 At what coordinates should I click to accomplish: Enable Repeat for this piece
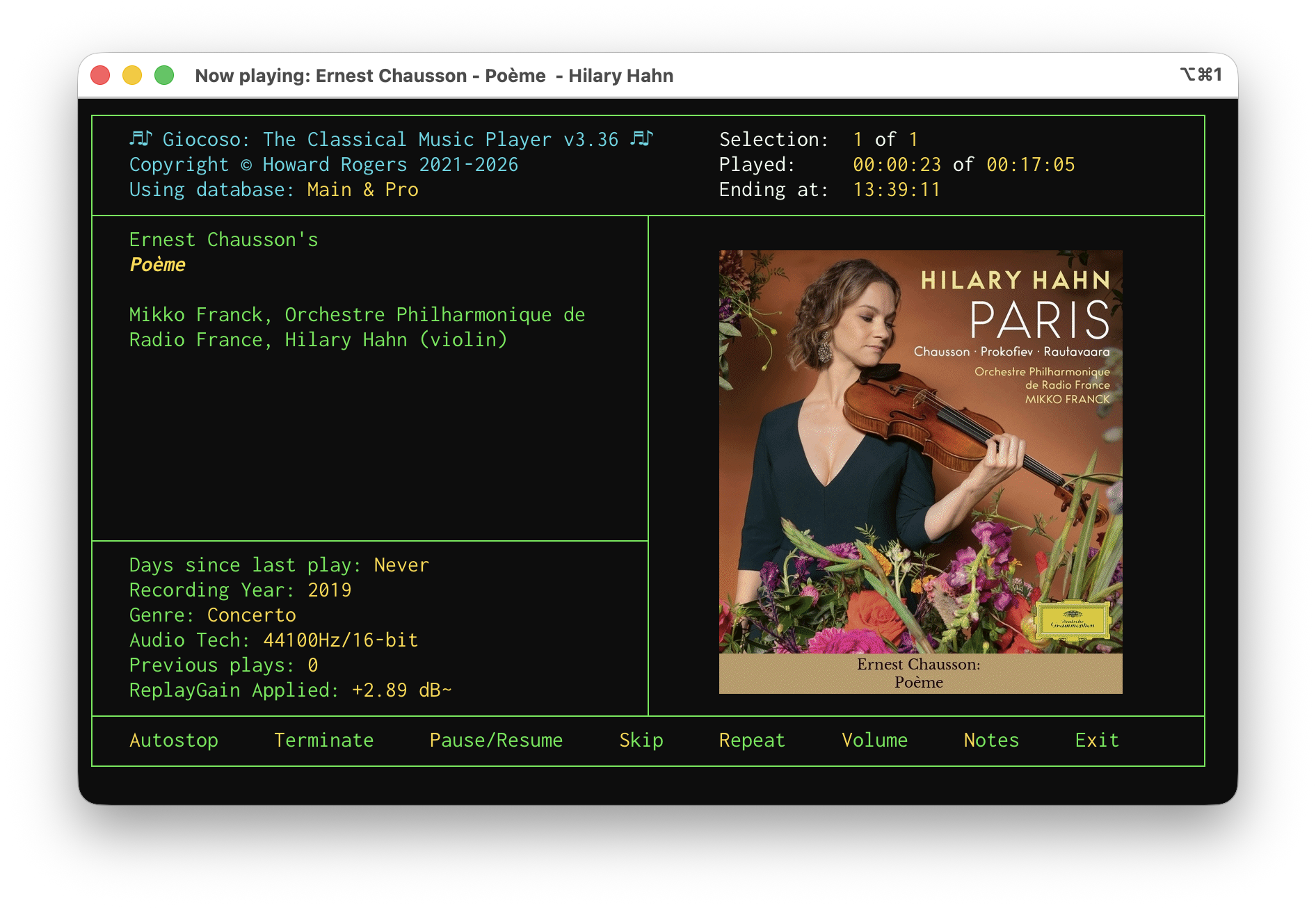[x=752, y=740]
